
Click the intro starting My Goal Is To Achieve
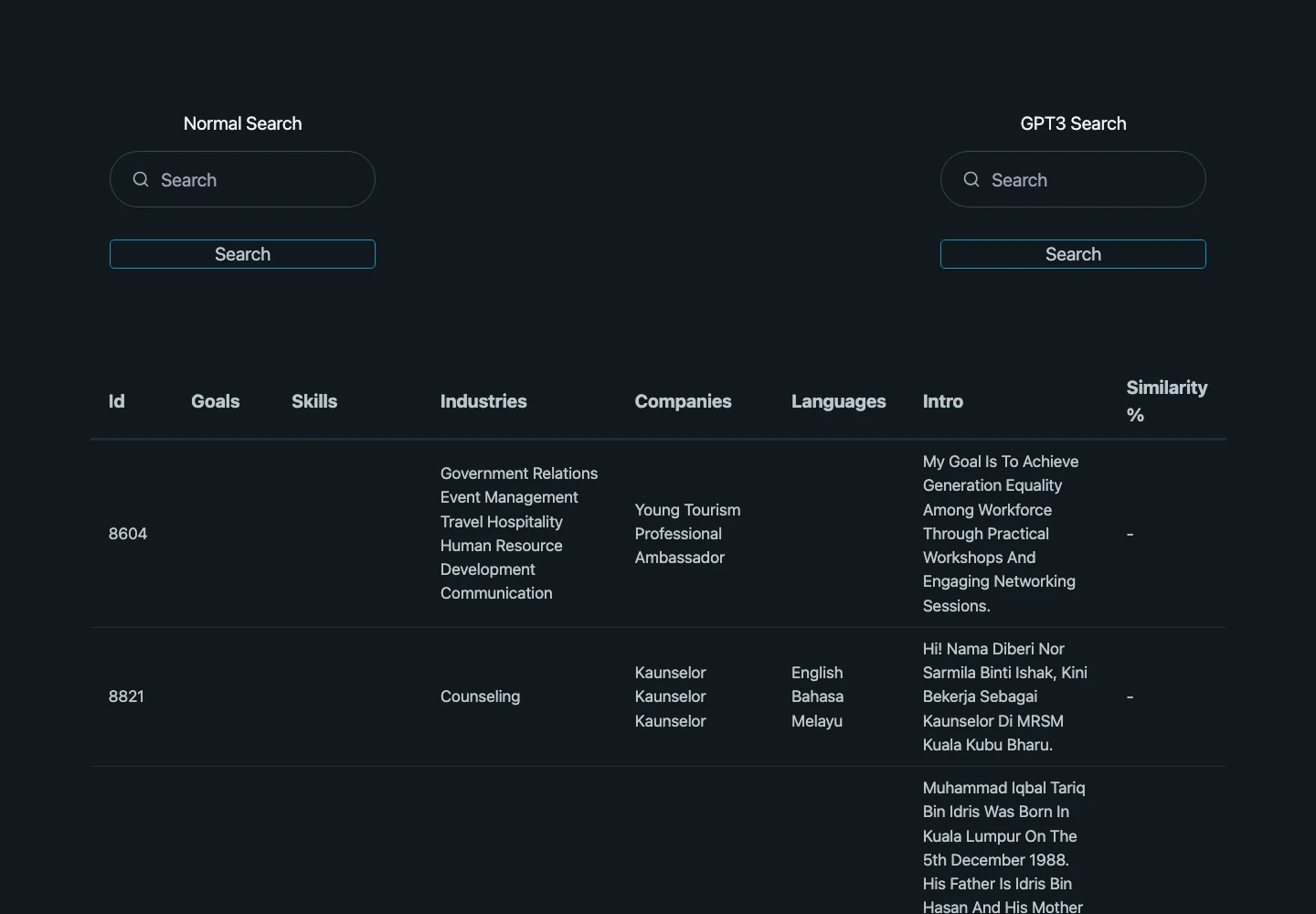1000,534
